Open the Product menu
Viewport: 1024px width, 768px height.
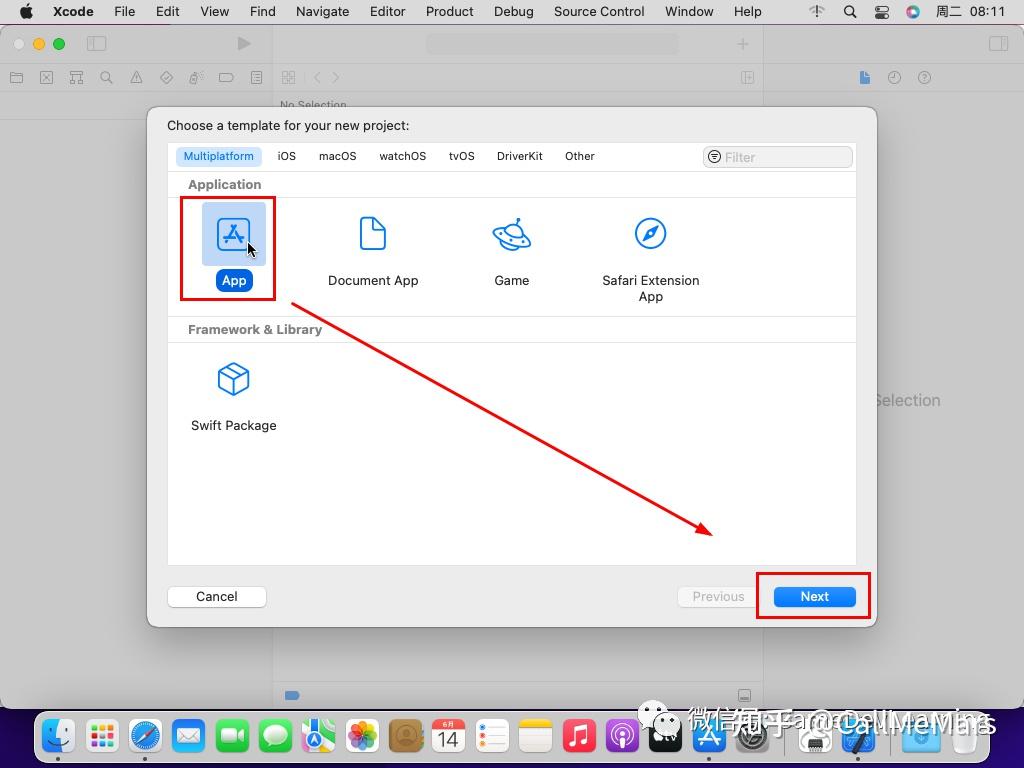449,12
